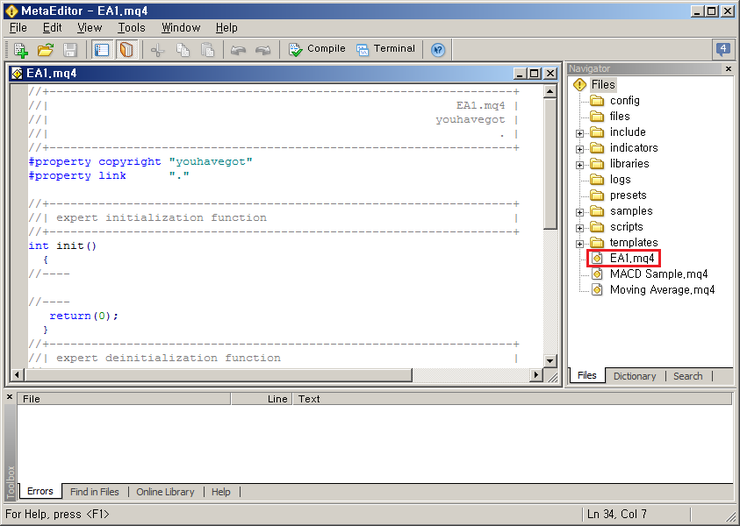Click the File column header
Viewport: 740px width, 526px height.
click(124, 399)
